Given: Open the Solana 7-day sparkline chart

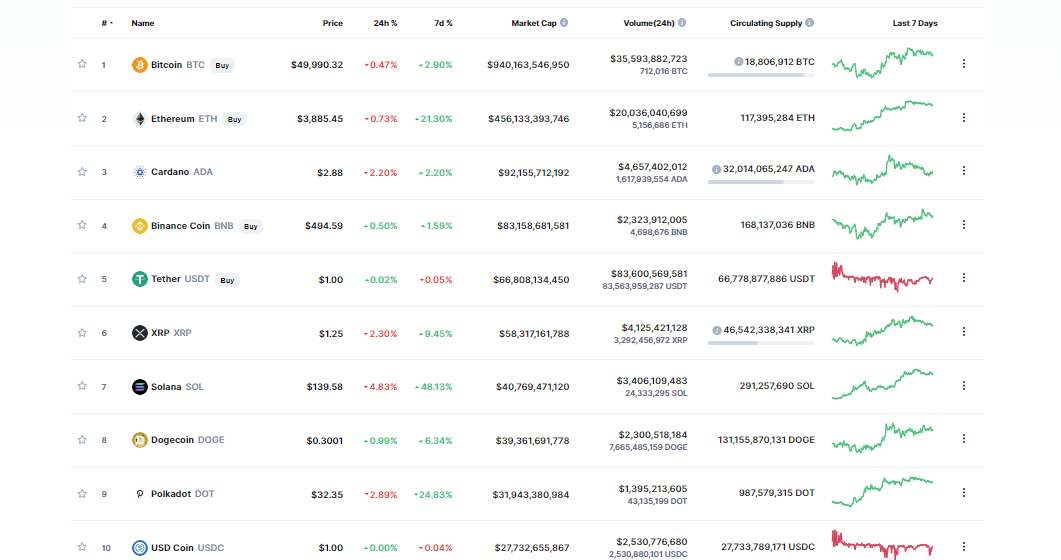Looking at the screenshot, I should pyautogui.click(x=882, y=384).
